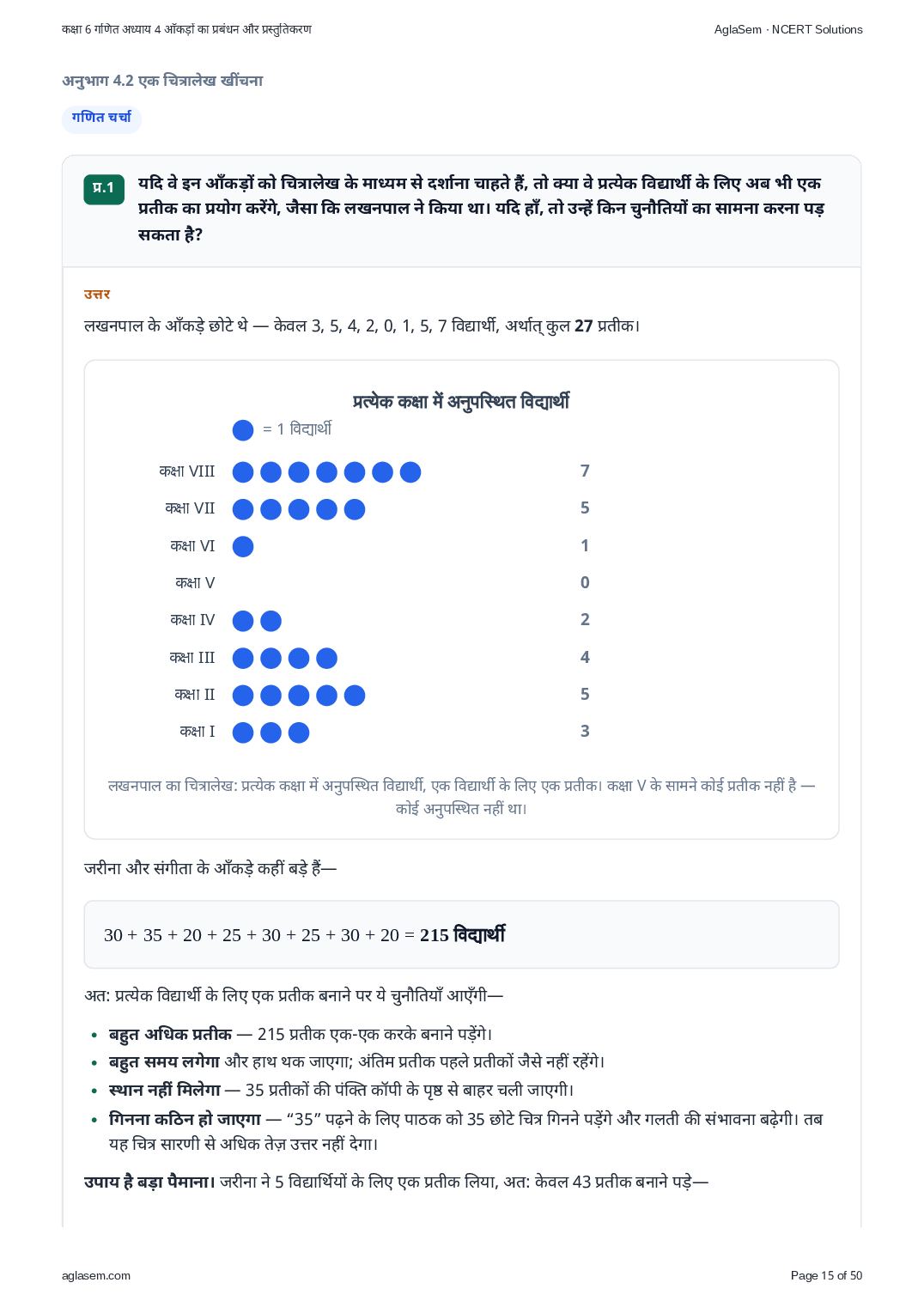Click the aglasem.com footer link
Screen dimensions: 924x1307
click(x=96, y=1275)
